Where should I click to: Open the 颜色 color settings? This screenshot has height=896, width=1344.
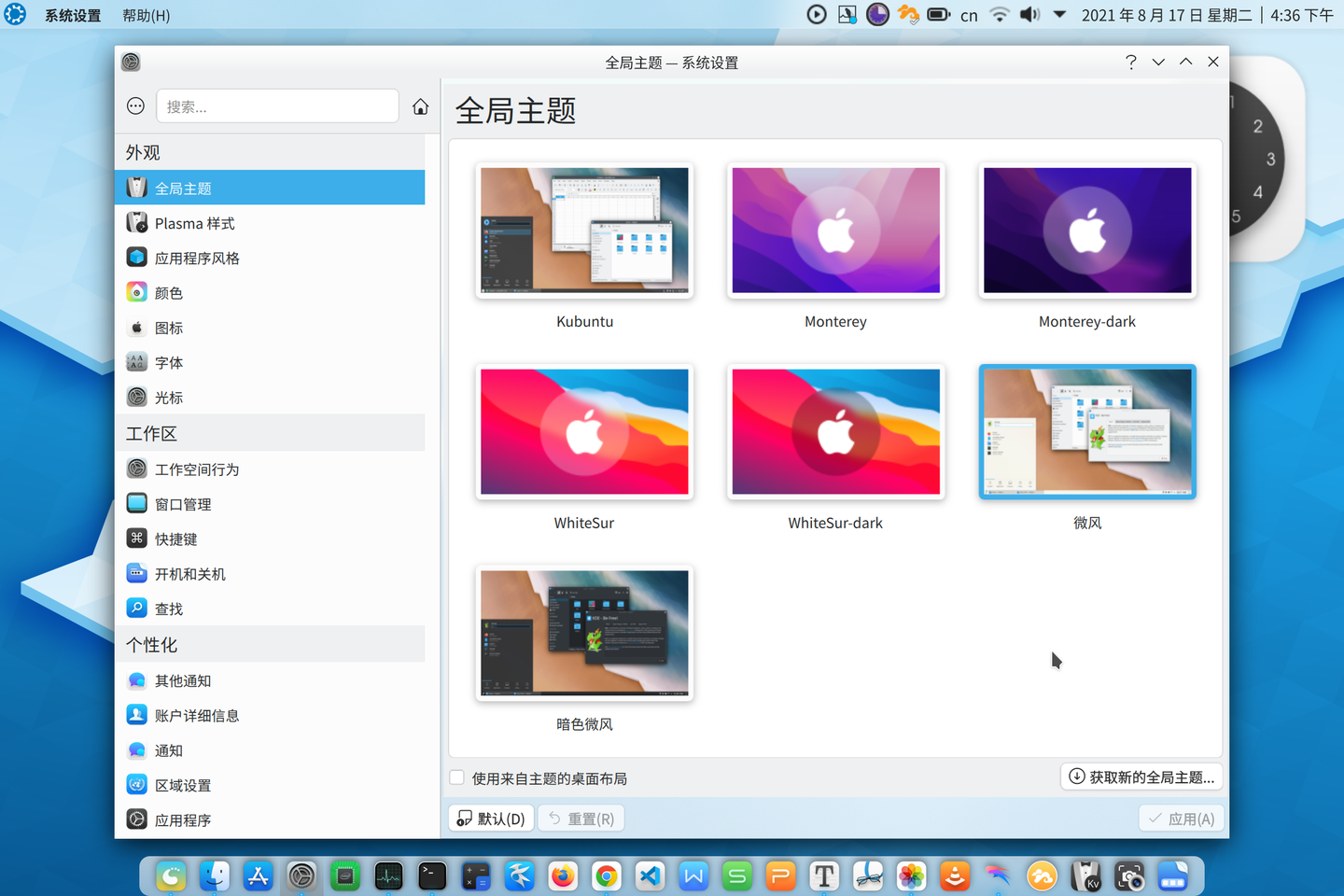point(270,292)
